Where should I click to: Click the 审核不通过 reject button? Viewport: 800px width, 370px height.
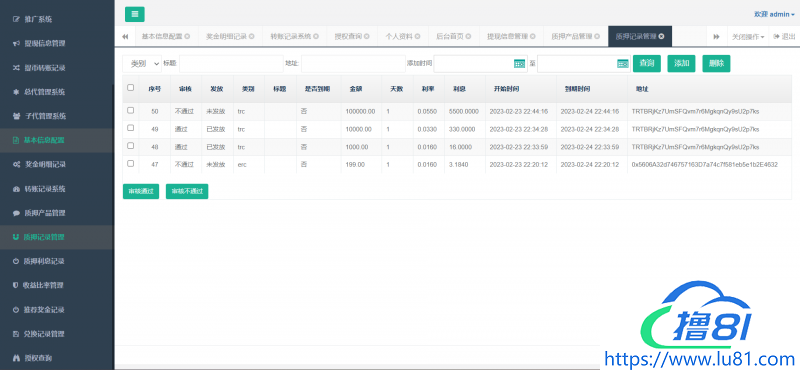(x=187, y=191)
